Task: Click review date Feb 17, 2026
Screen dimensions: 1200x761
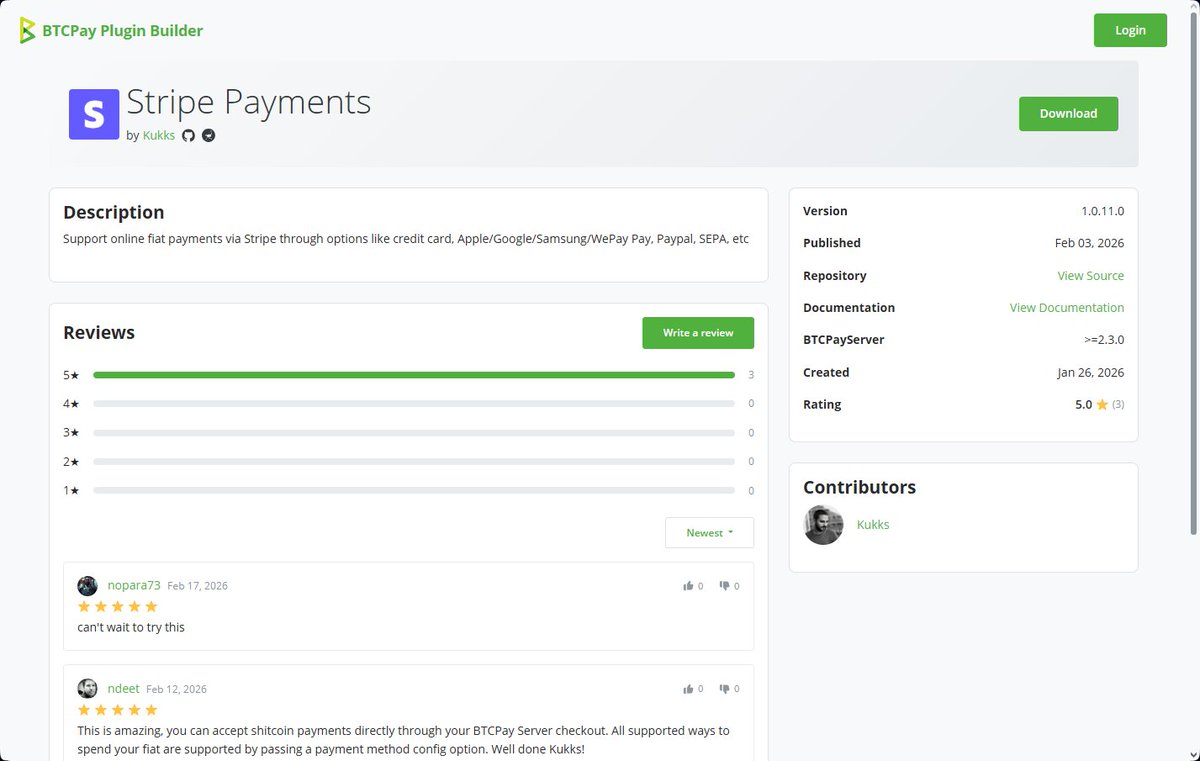Action: click(197, 586)
